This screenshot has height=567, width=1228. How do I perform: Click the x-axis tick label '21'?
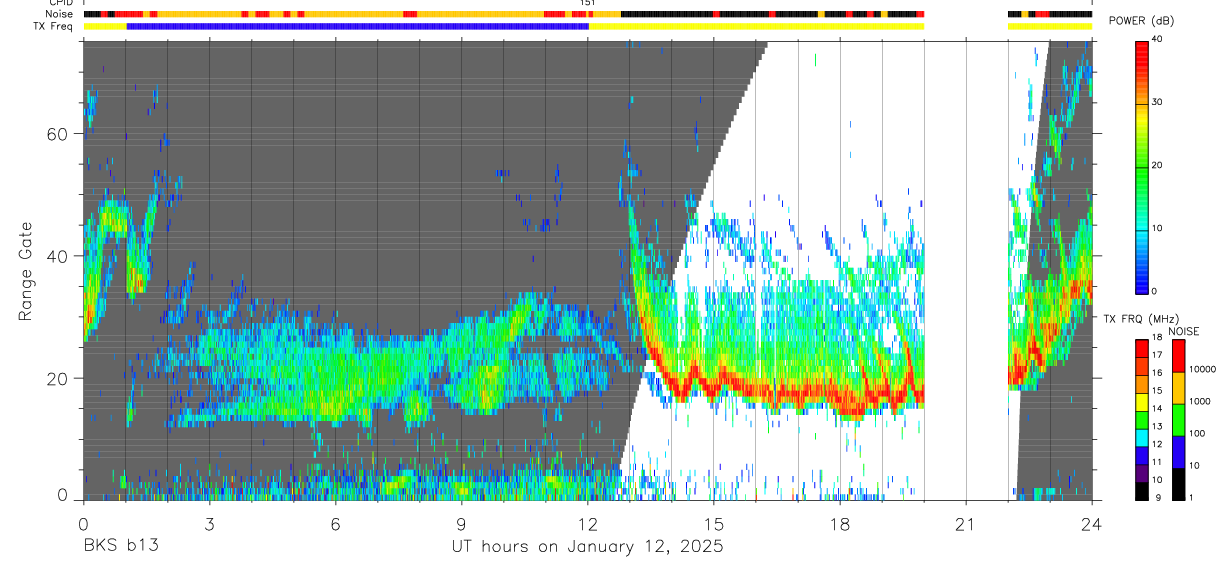click(x=966, y=523)
